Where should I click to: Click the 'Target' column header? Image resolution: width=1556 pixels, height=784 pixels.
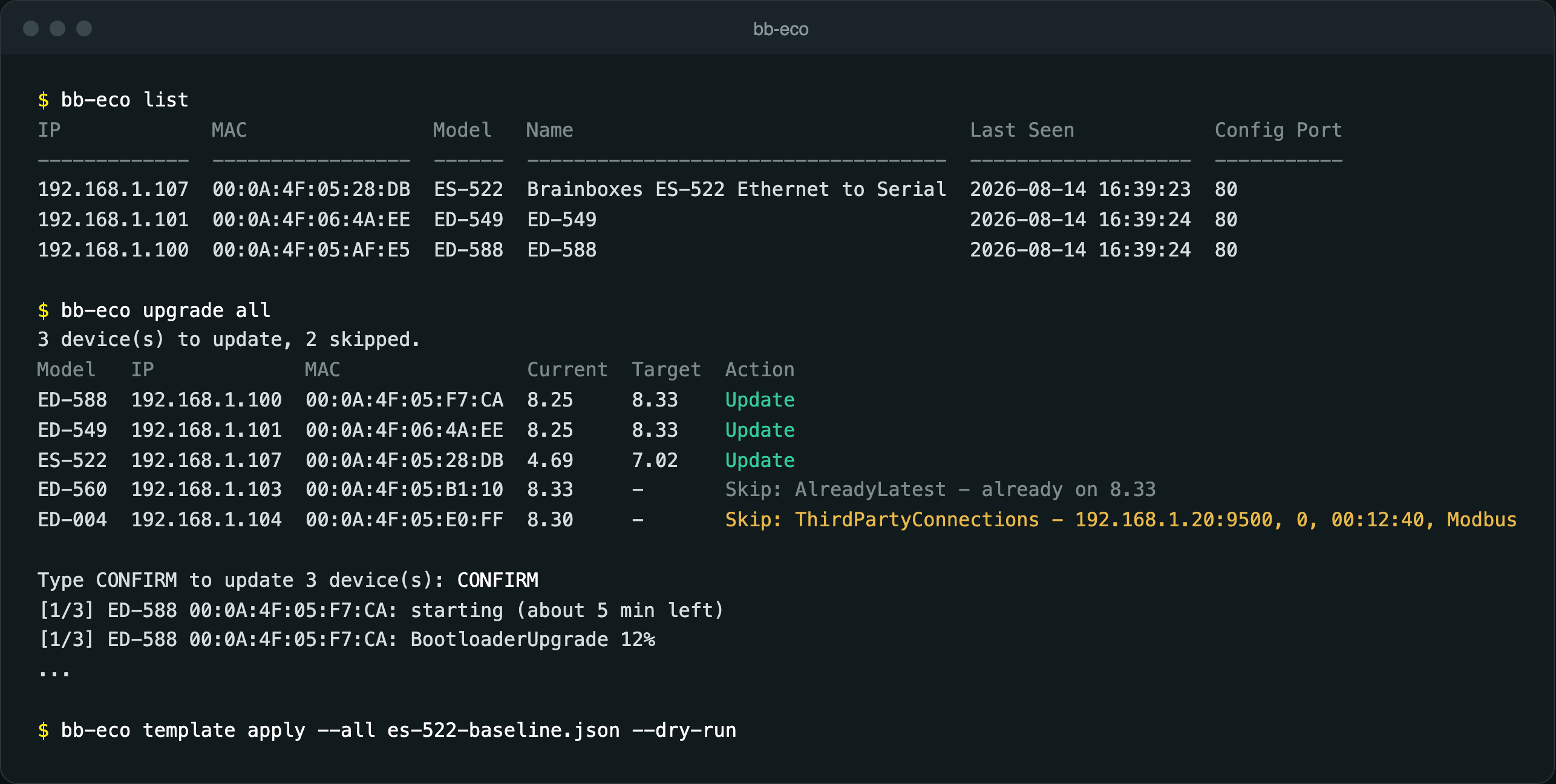pos(666,370)
